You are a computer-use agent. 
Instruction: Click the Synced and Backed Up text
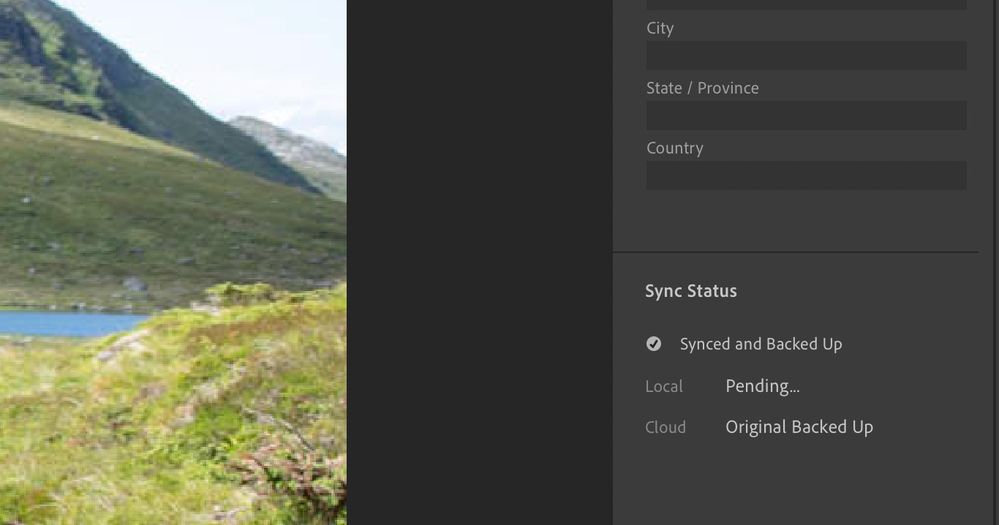[761, 344]
